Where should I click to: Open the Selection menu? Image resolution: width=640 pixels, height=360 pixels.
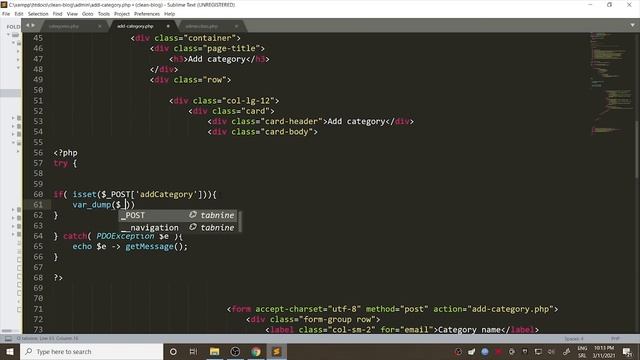coord(38,14)
